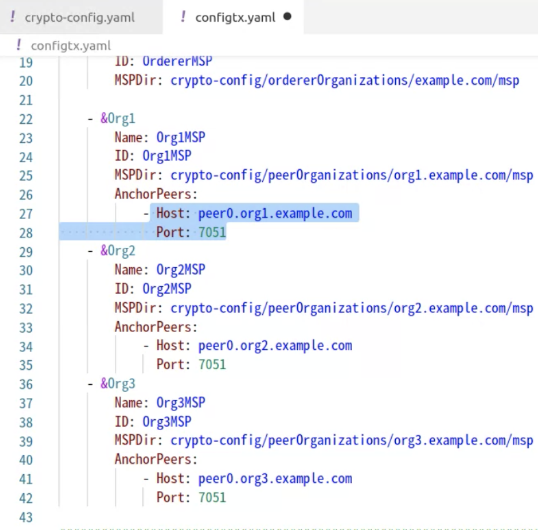The width and height of the screenshot is (538, 530).
Task: Place cursor on the &Org2 anchor
Action: (x=118, y=251)
